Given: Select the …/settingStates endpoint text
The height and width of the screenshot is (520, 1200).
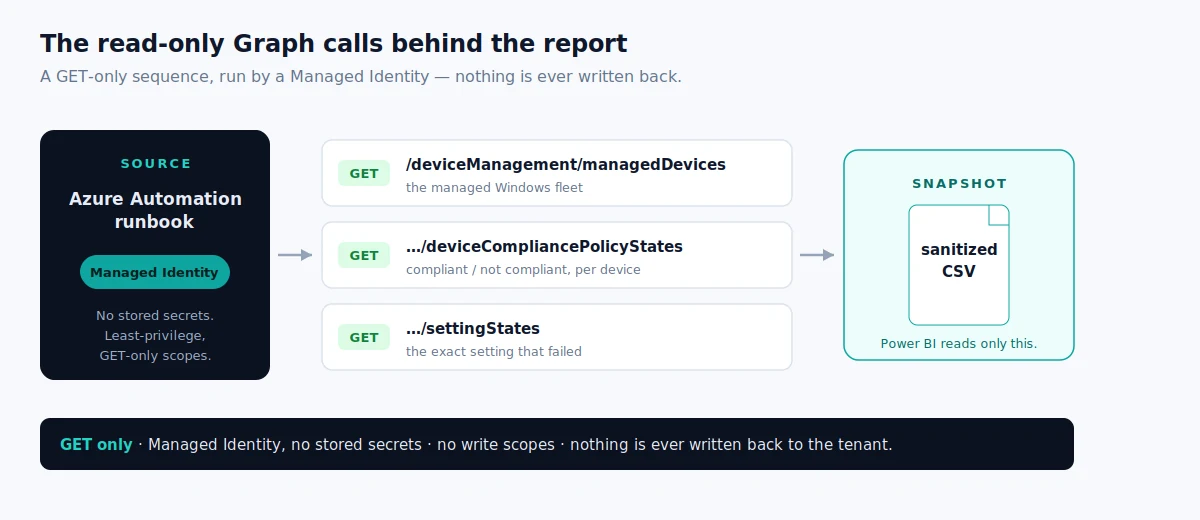Looking at the screenshot, I should click(473, 328).
